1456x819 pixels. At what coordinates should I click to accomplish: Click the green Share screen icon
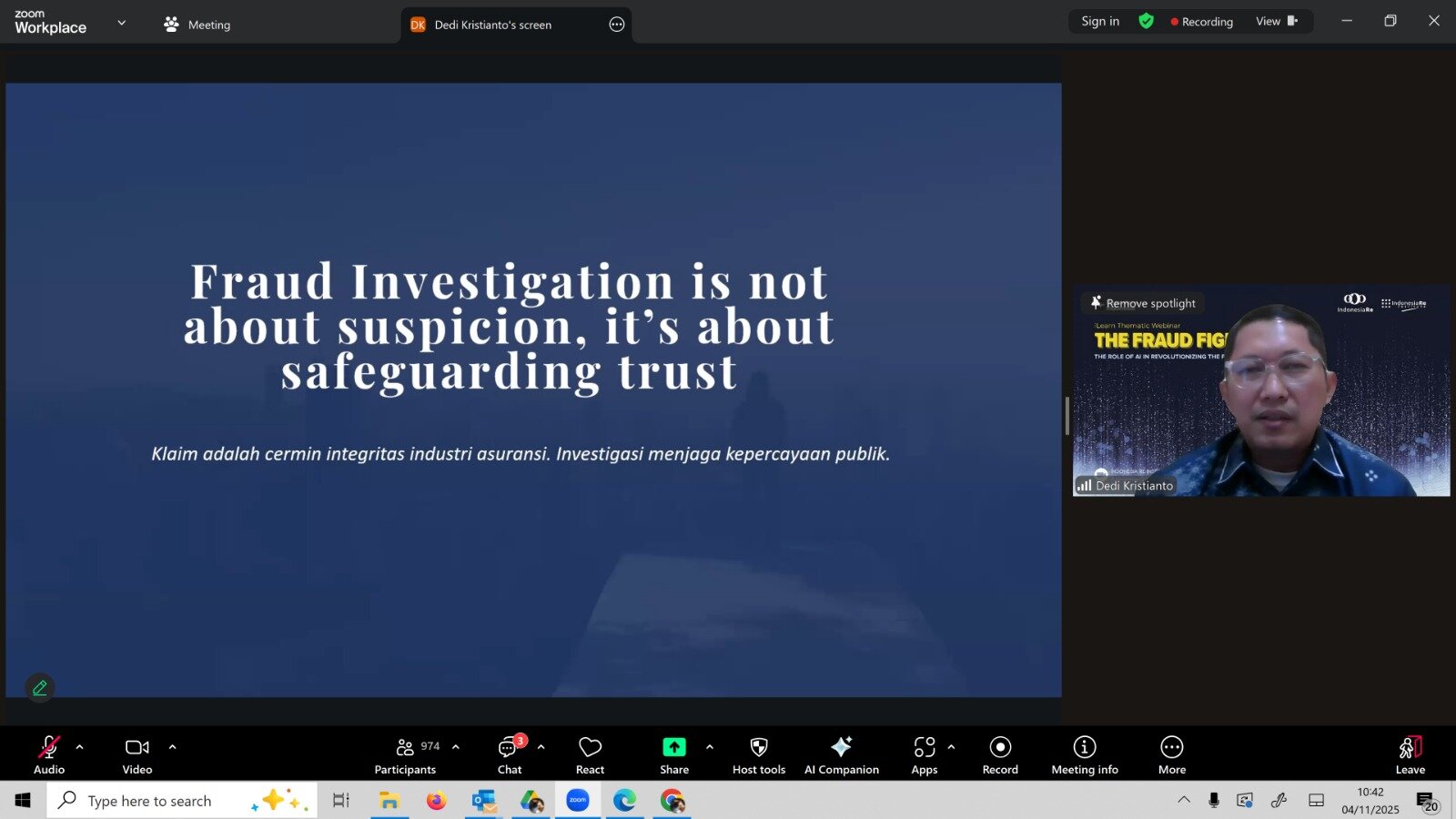pyautogui.click(x=673, y=747)
